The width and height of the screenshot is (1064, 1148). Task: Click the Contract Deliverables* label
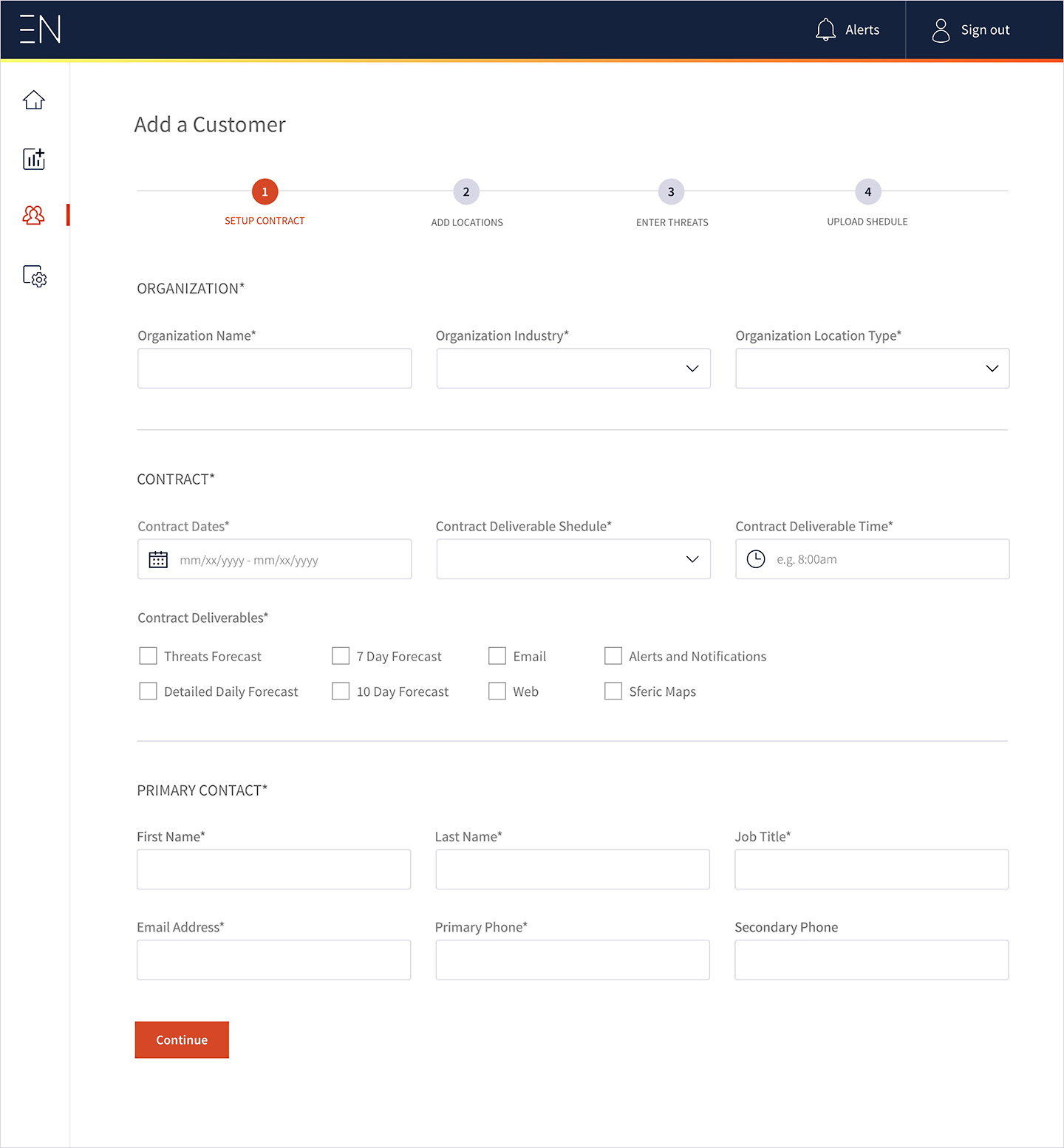[x=203, y=618]
